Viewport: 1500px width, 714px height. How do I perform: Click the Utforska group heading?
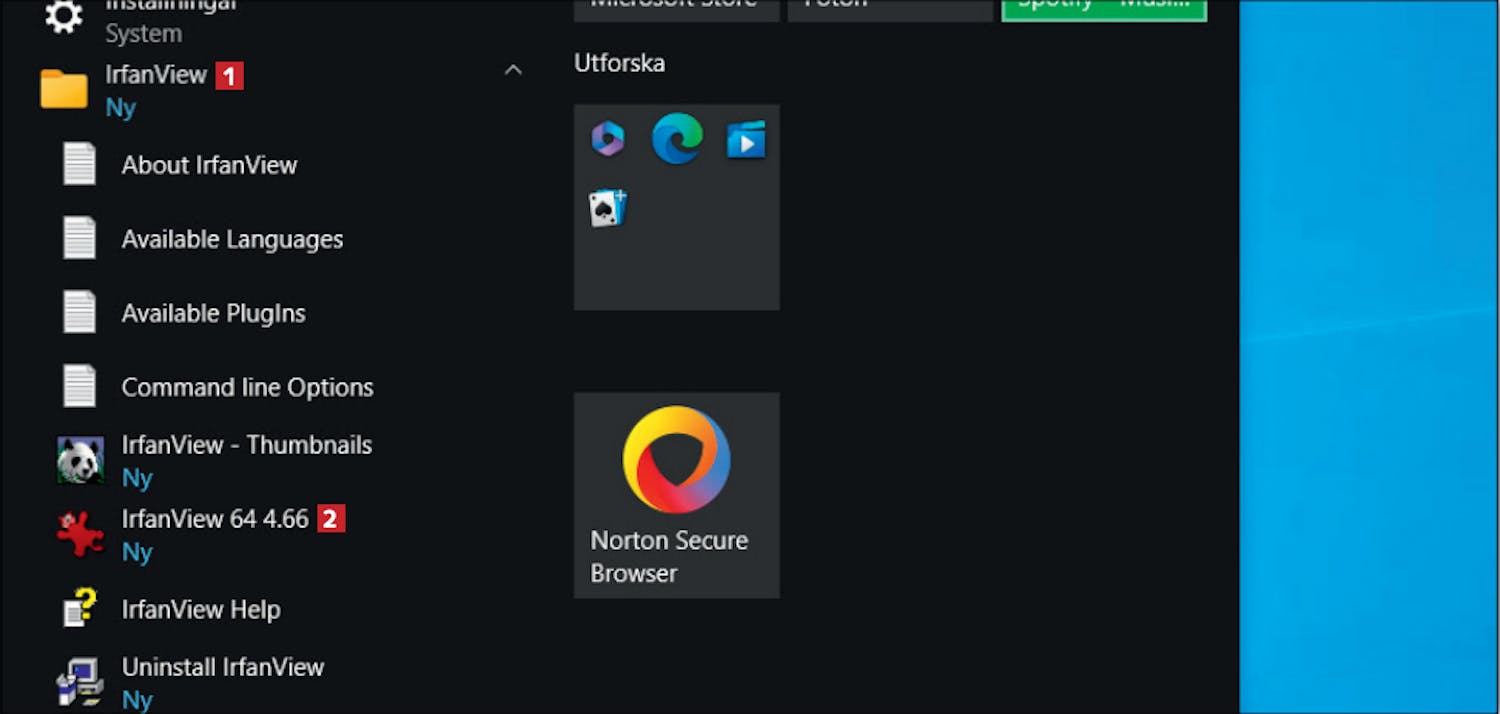tap(619, 63)
